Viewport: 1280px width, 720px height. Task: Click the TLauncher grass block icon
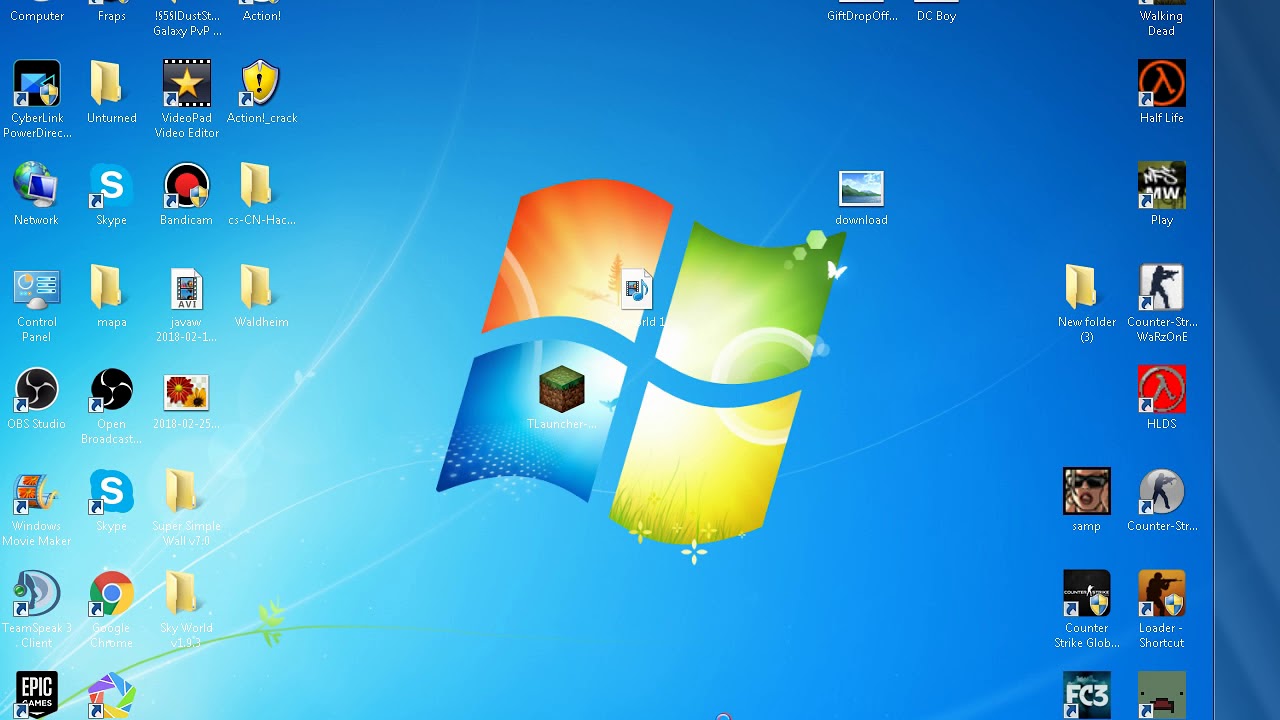561,390
